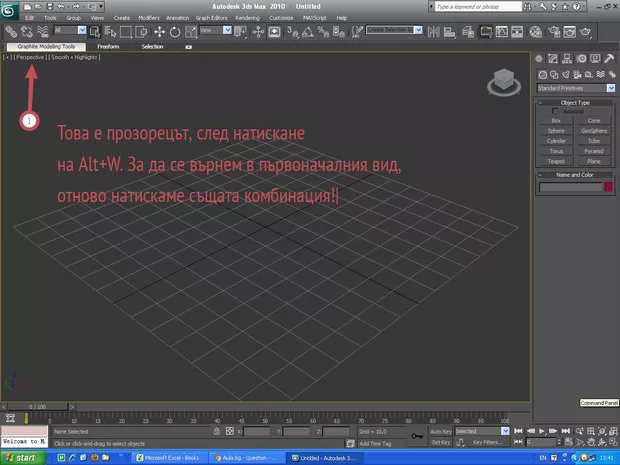620x465 pixels.
Task: Open the Hierarchy panel tab
Action: [569, 59]
